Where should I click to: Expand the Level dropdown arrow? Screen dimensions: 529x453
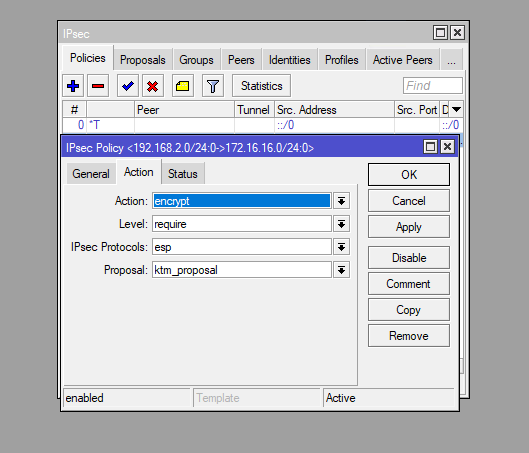pyautogui.click(x=341, y=224)
